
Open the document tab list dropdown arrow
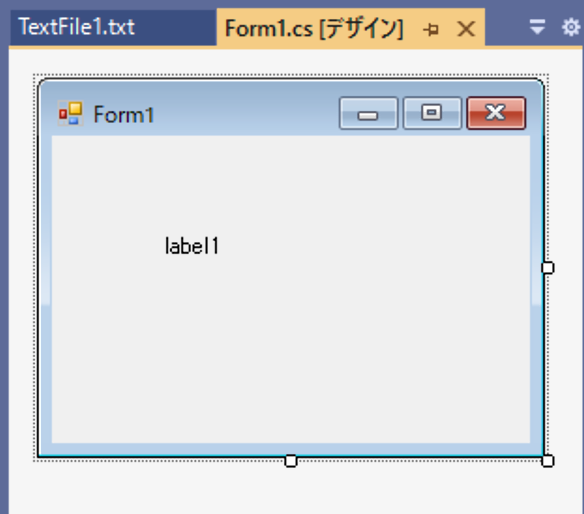[x=537, y=27]
